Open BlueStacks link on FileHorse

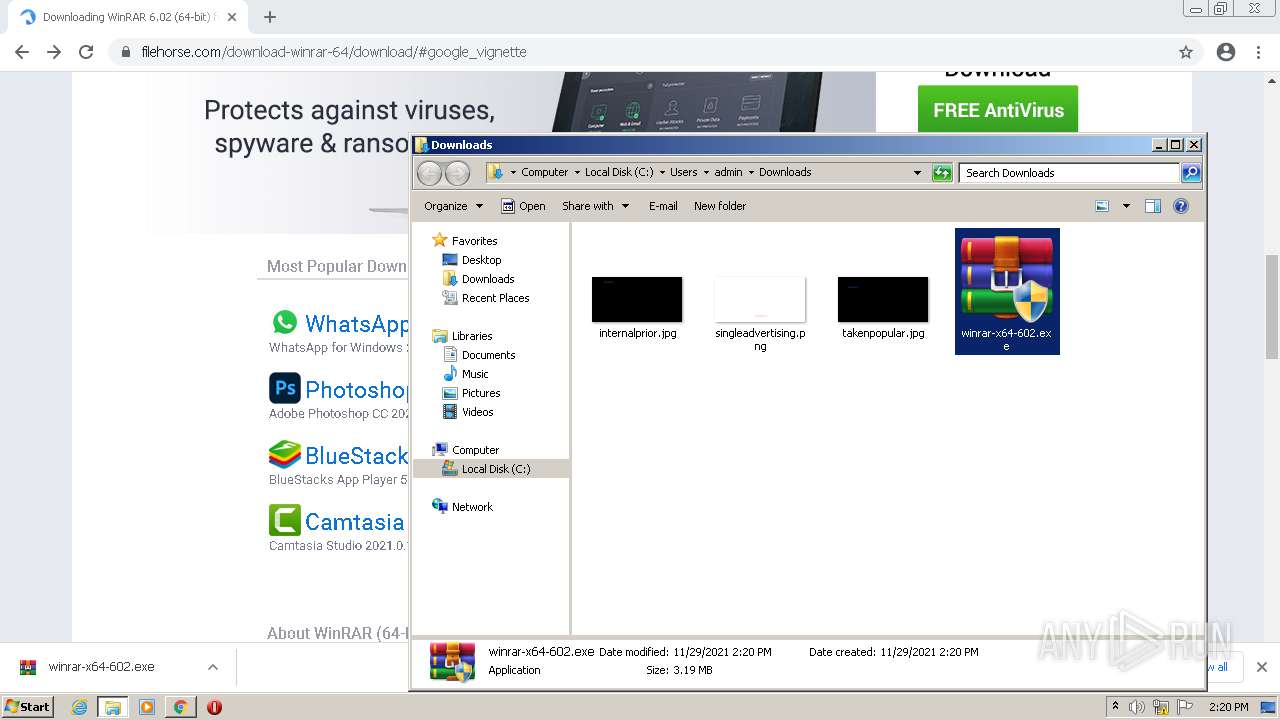pyautogui.click(x=356, y=456)
